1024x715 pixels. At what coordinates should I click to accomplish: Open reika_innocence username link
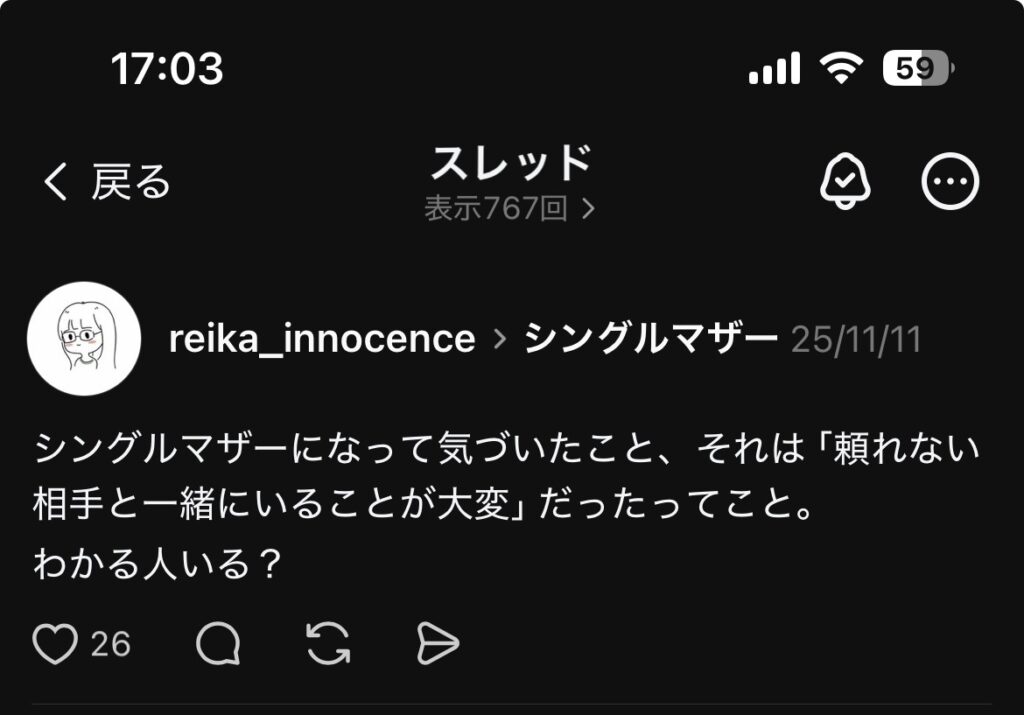[321, 340]
